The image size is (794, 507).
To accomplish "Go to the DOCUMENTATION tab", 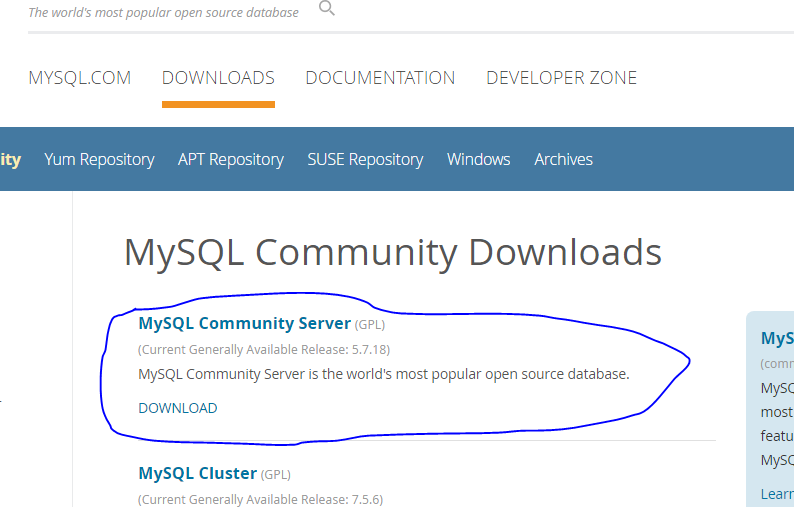I will [380, 78].
